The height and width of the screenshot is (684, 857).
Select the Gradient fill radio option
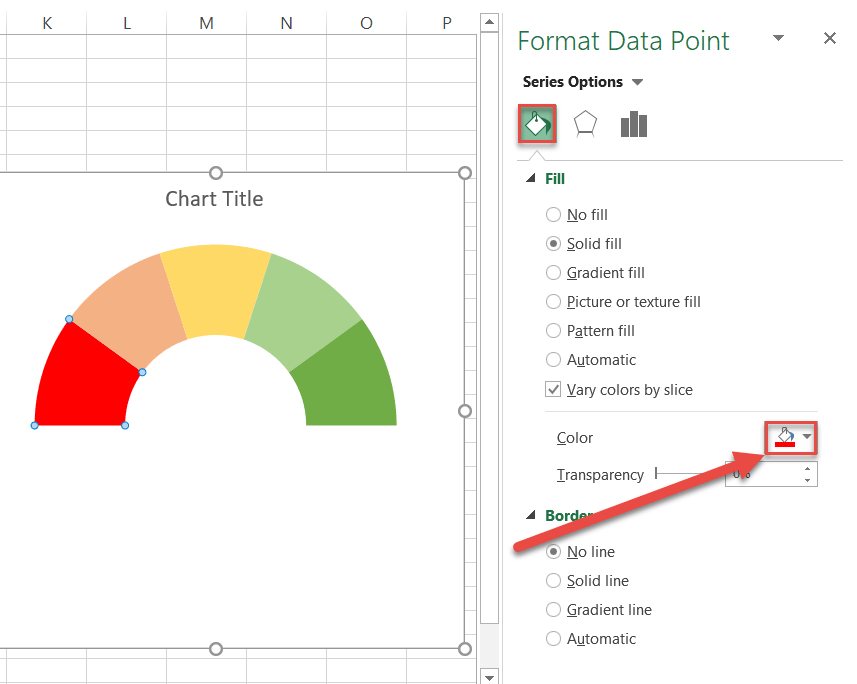point(554,273)
